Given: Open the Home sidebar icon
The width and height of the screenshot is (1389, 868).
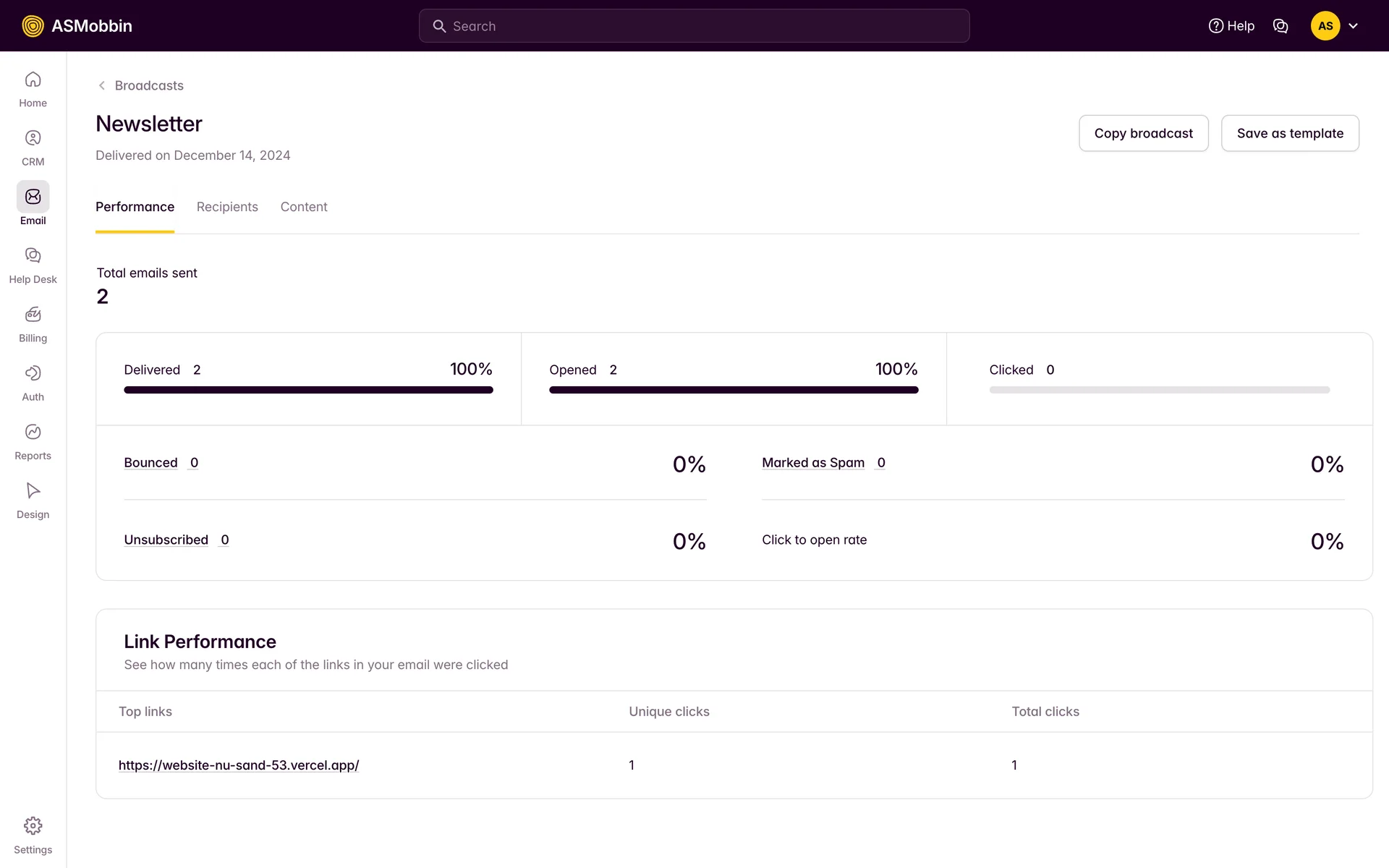Looking at the screenshot, I should click(33, 80).
